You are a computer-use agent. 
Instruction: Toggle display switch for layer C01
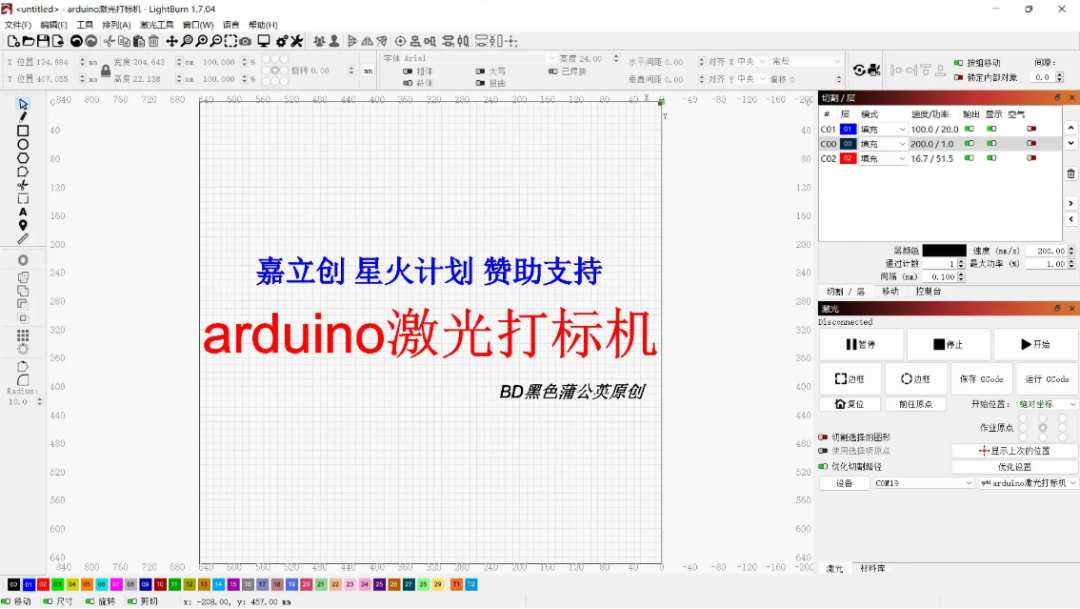(990, 129)
